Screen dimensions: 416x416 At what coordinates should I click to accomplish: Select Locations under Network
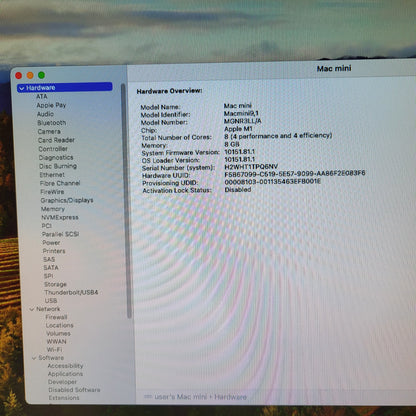[x=60, y=325]
